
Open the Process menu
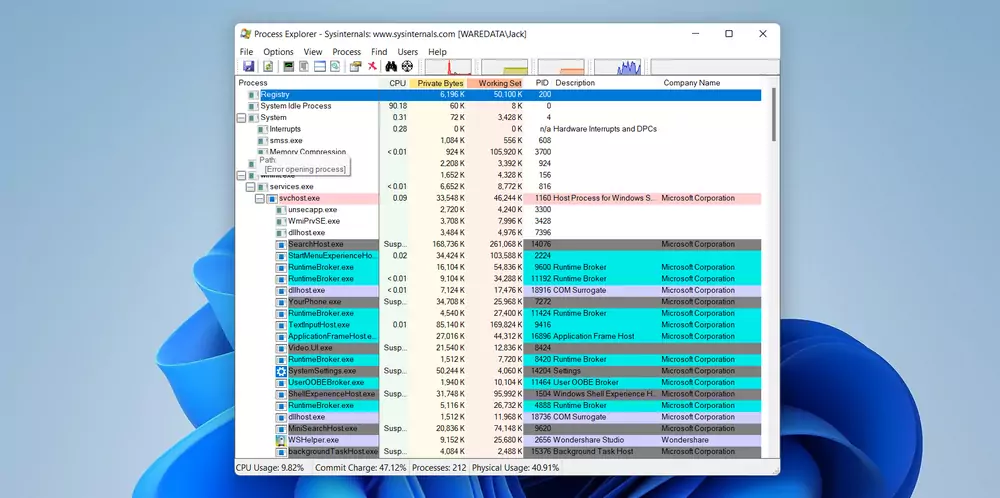(x=346, y=52)
